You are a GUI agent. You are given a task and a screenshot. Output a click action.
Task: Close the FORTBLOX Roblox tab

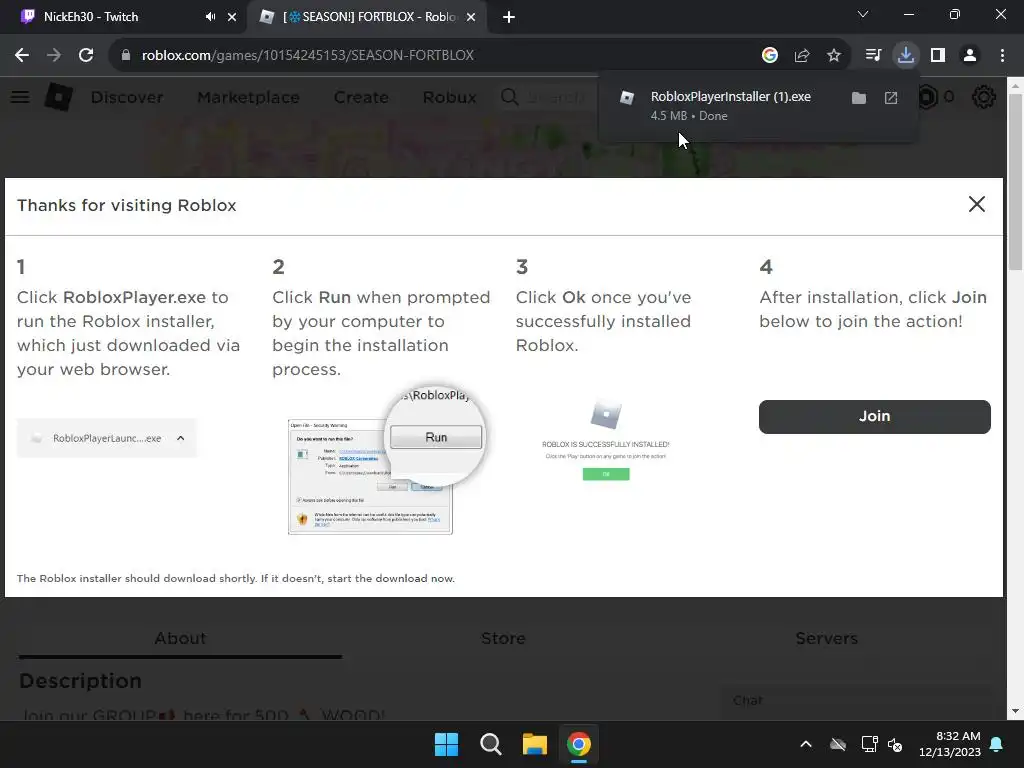click(x=471, y=17)
